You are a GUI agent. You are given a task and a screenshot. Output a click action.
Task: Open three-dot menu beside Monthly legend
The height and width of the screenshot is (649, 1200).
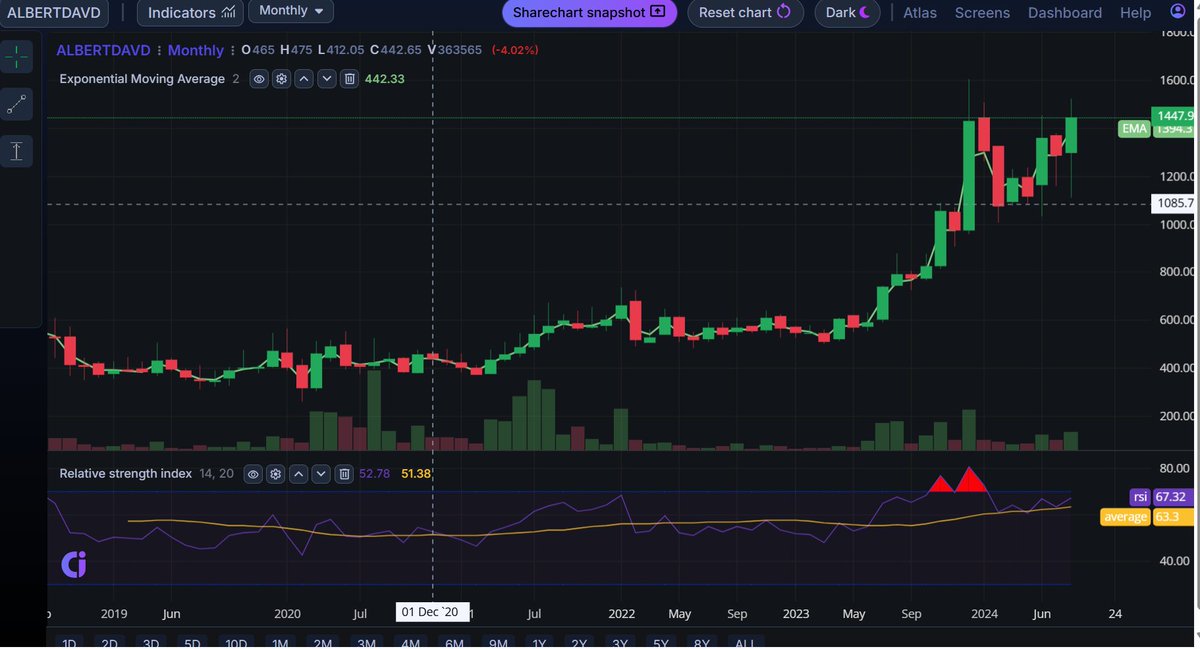(x=231, y=50)
